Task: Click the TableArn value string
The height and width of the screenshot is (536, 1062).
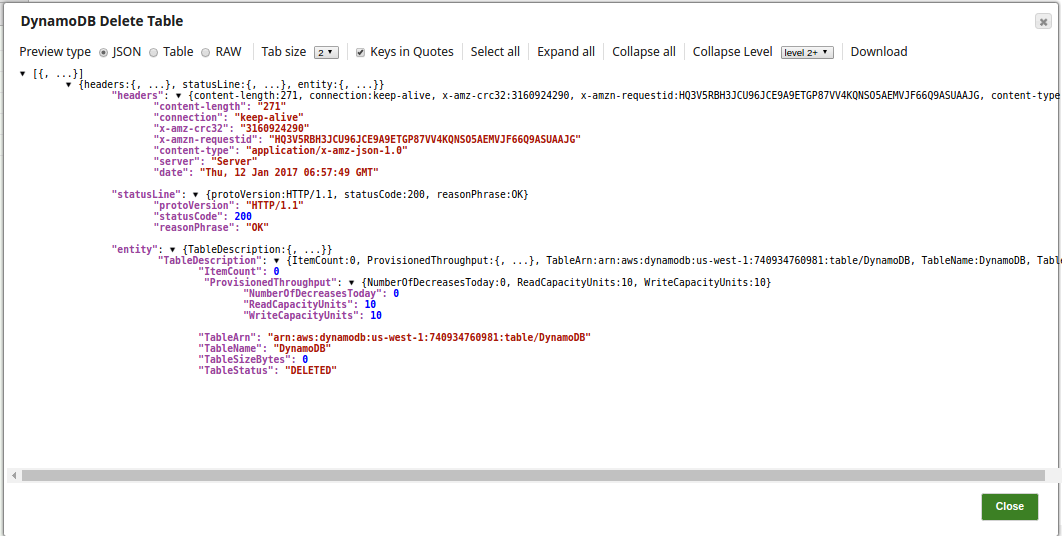Action: (429, 337)
